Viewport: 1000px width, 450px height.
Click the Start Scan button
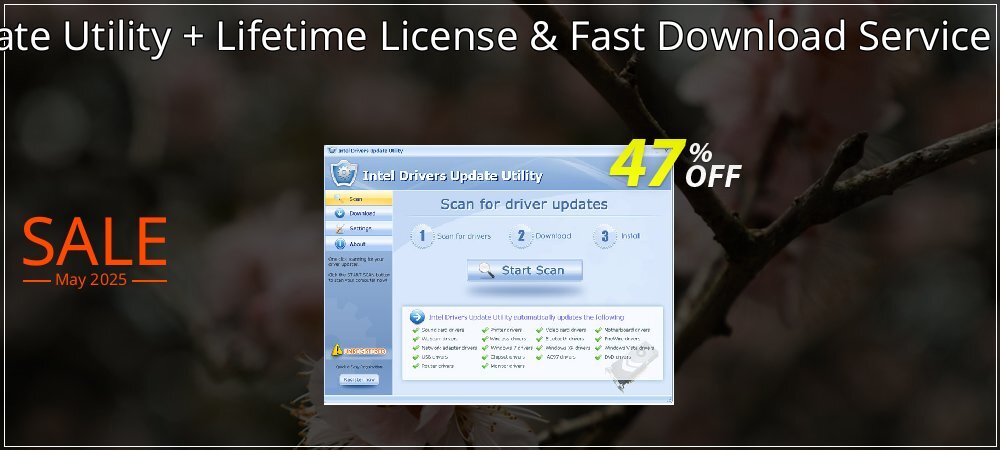point(524,270)
